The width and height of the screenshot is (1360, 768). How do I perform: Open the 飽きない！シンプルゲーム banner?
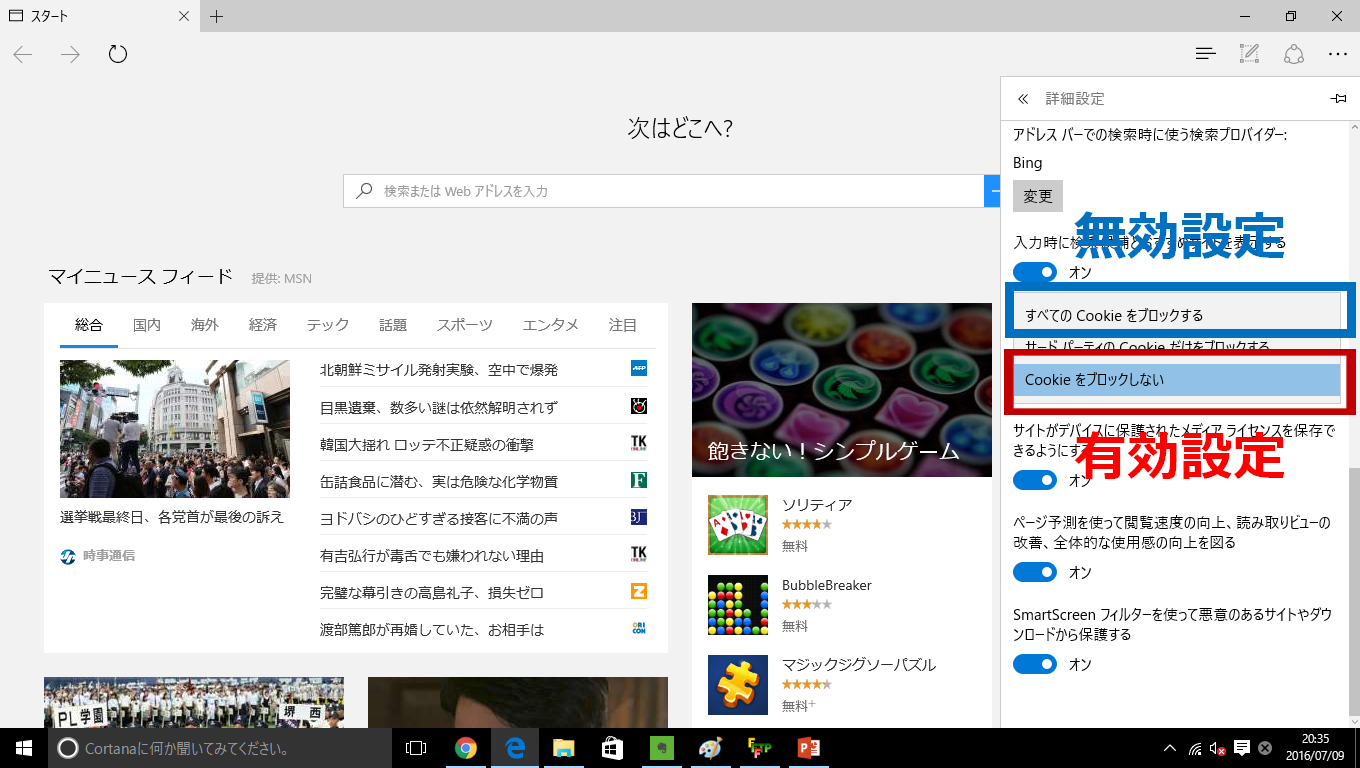point(842,390)
